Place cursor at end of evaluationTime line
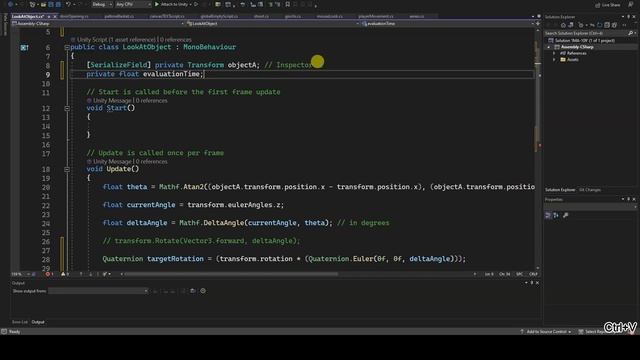Screen dimensions: 640x360 coord(204,74)
